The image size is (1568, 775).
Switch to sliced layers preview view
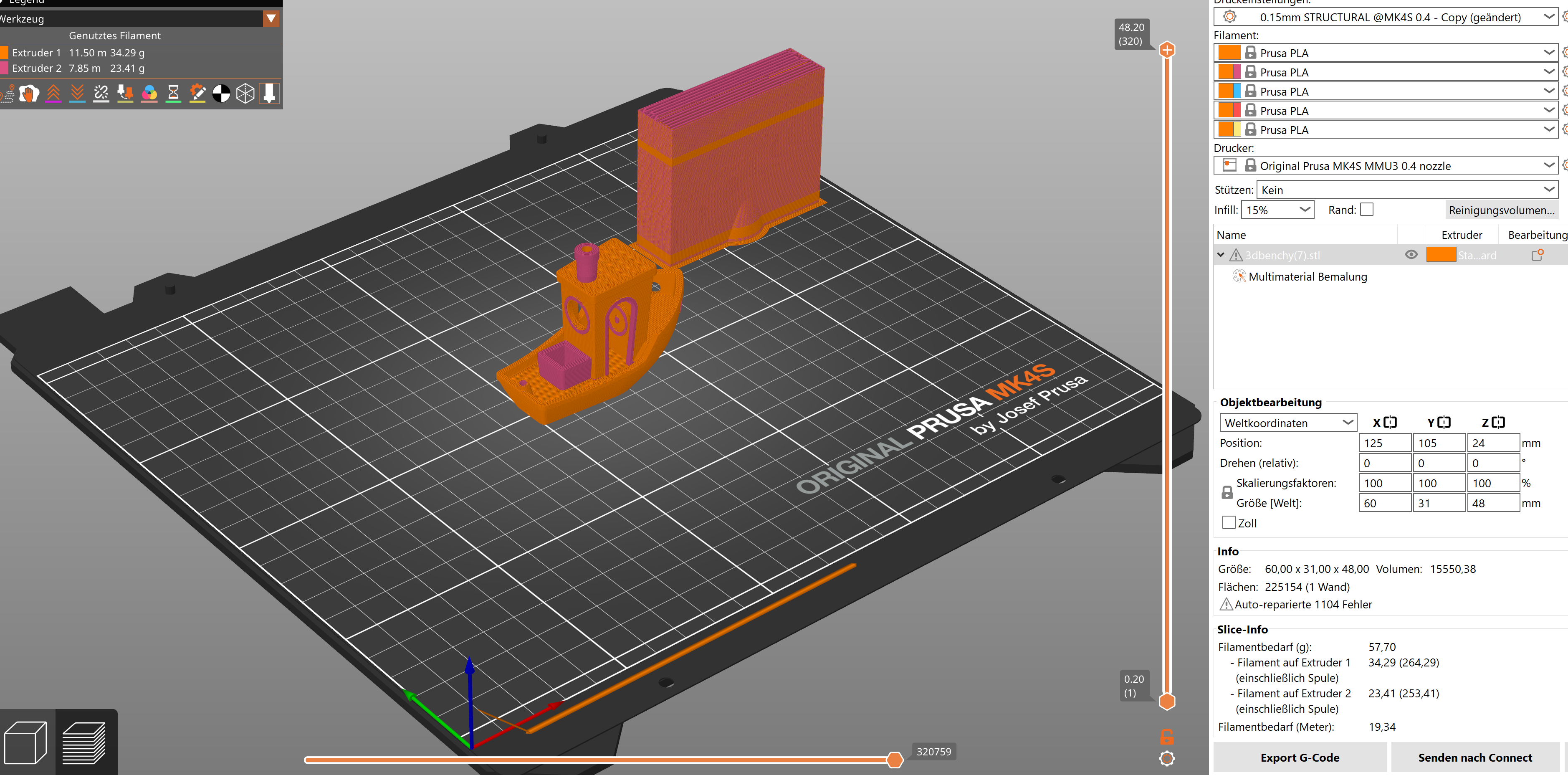85,743
